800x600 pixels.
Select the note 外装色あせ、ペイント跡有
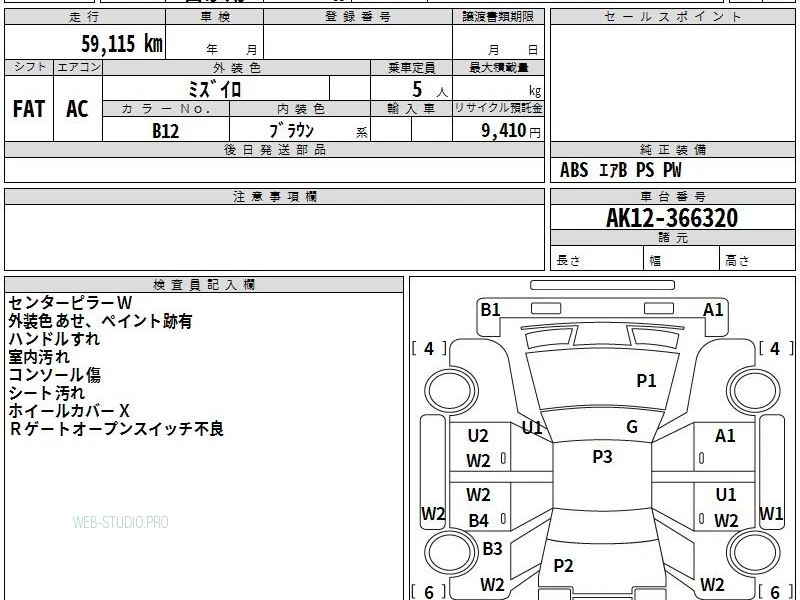(x=100, y=321)
